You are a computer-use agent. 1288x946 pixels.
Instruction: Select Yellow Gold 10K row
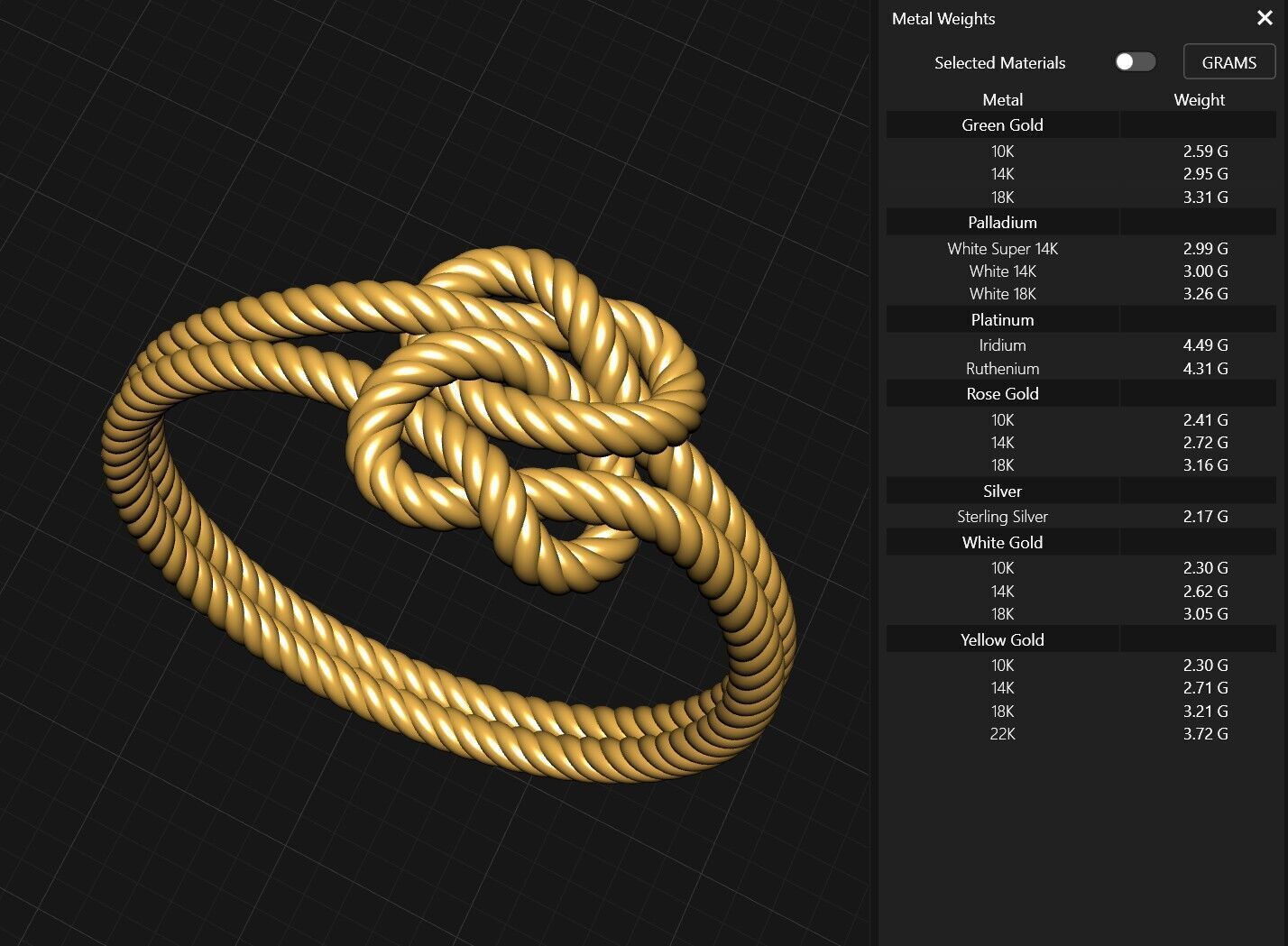[x=1081, y=666]
